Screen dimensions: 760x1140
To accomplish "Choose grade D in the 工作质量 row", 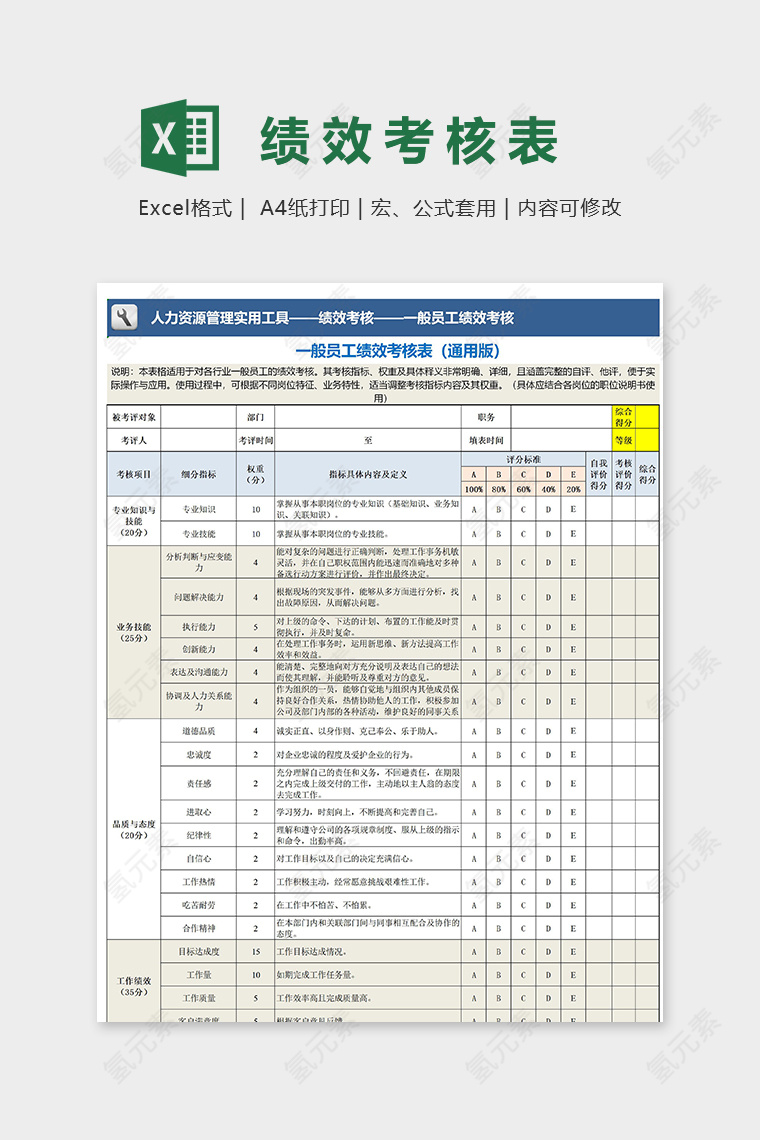I will click(x=548, y=998).
